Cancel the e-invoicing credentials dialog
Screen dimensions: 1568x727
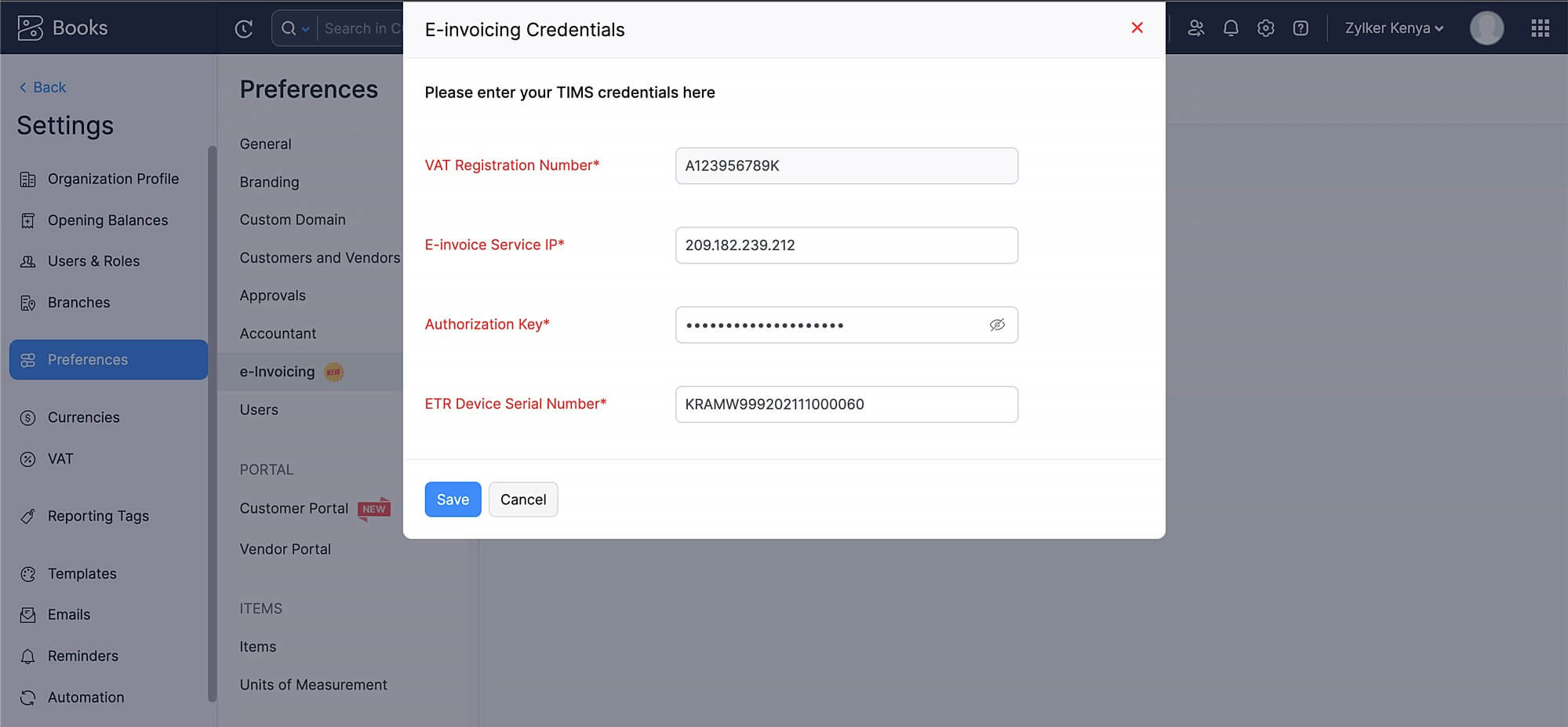click(523, 500)
